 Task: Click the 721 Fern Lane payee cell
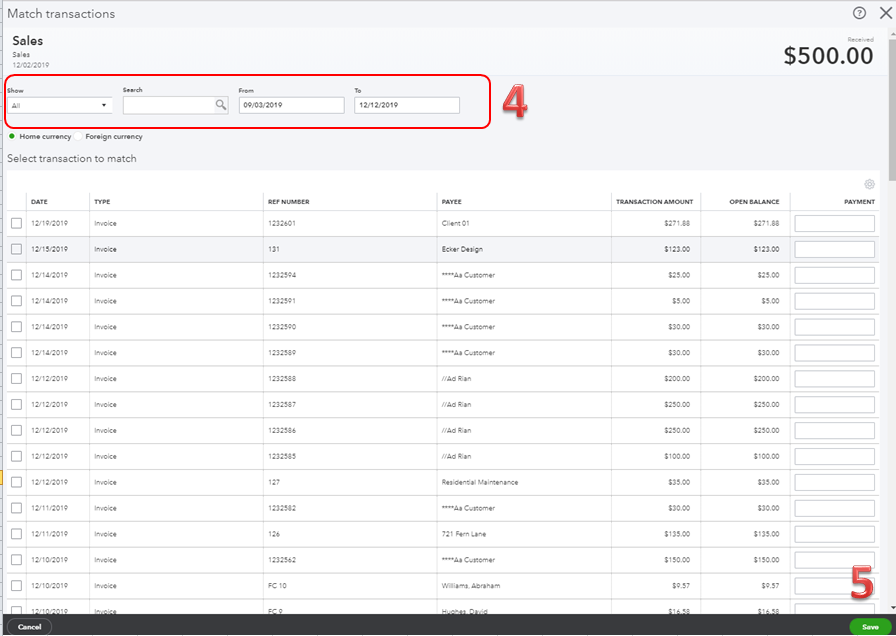coord(464,534)
